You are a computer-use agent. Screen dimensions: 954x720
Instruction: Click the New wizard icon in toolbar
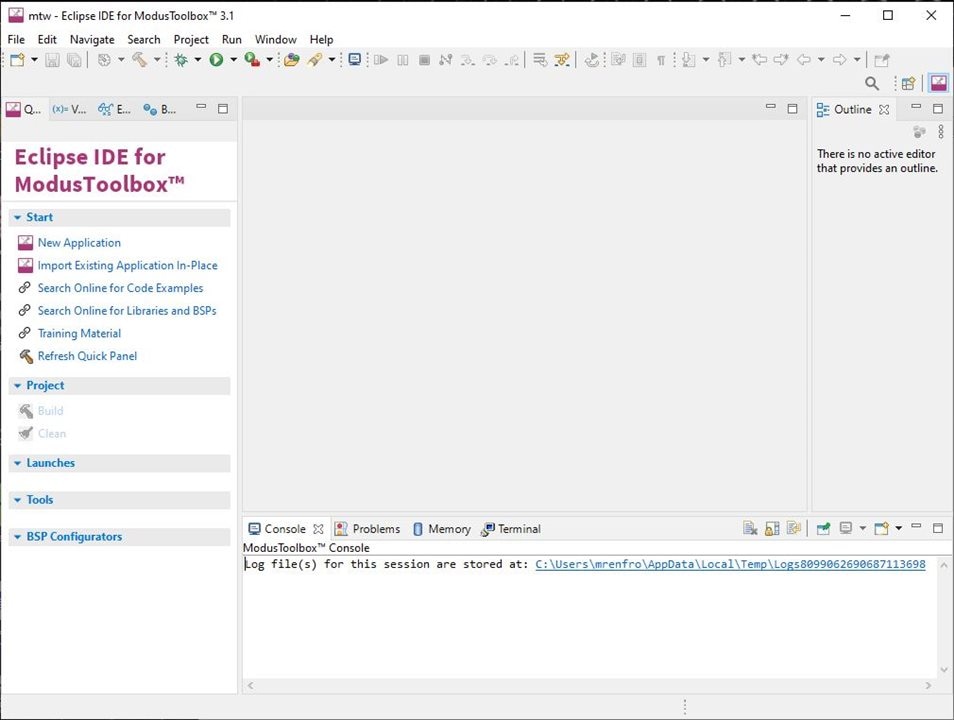coord(18,60)
